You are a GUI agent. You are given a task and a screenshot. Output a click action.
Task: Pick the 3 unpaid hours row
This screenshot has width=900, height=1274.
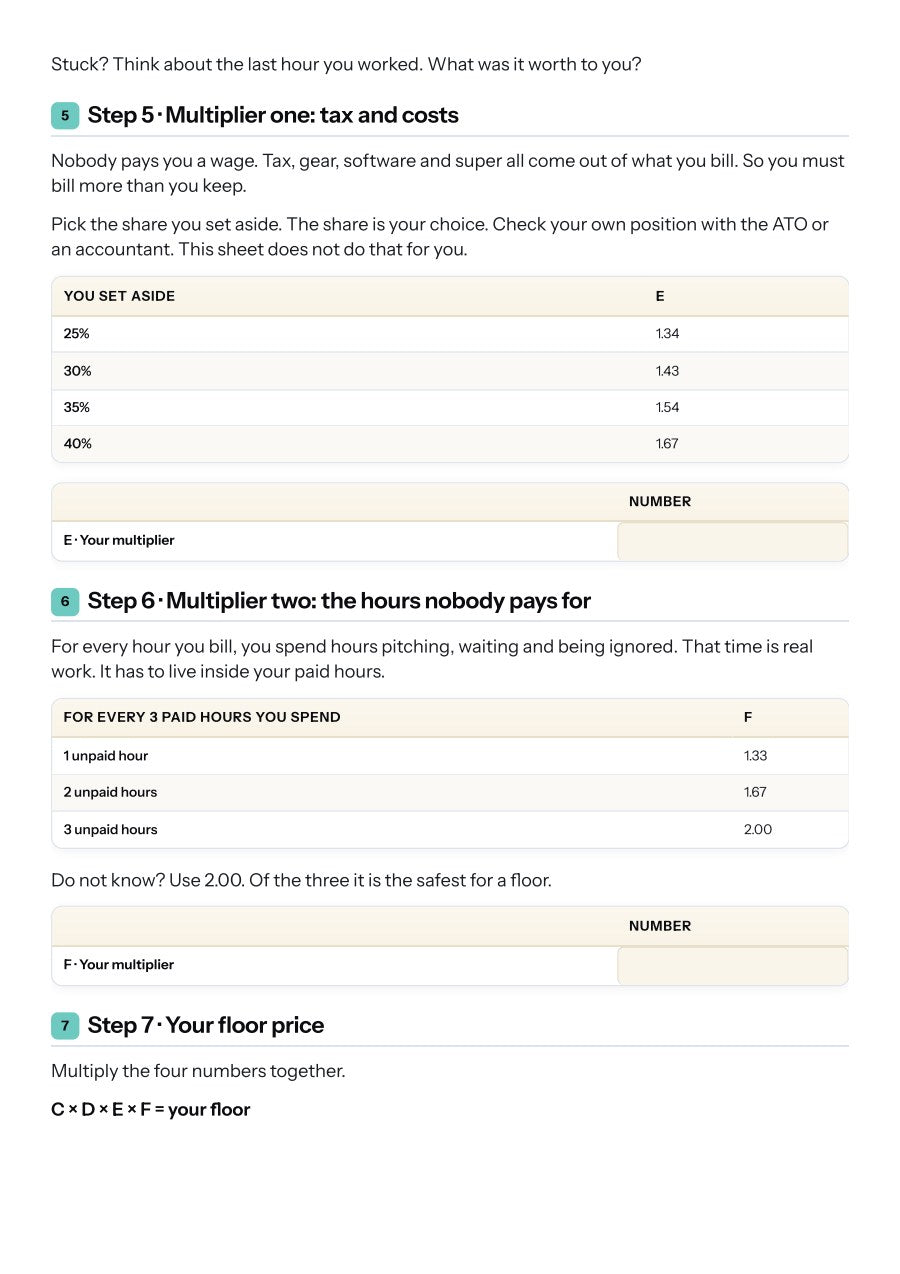[x=450, y=830]
